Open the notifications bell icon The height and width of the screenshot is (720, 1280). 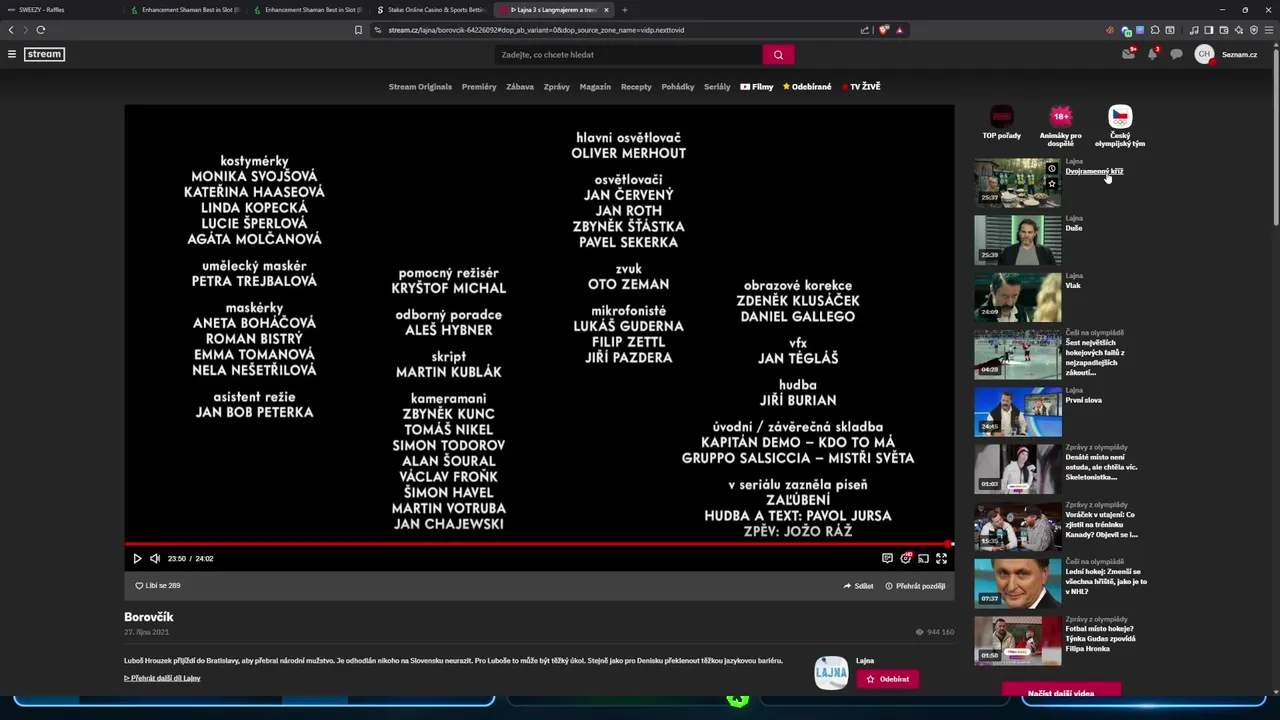(x=1153, y=54)
